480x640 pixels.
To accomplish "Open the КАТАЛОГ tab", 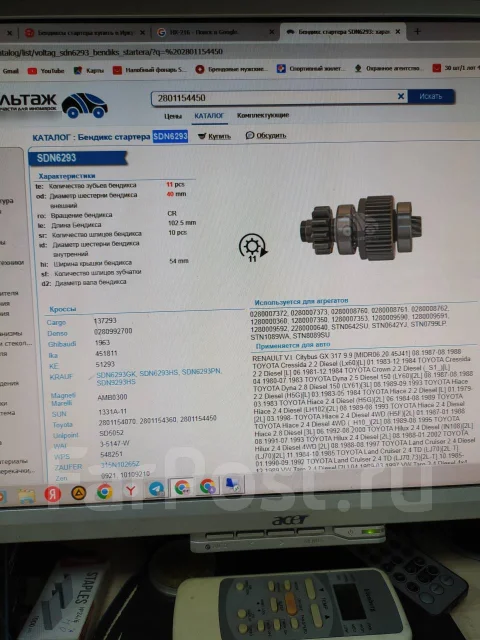I will tap(209, 116).
